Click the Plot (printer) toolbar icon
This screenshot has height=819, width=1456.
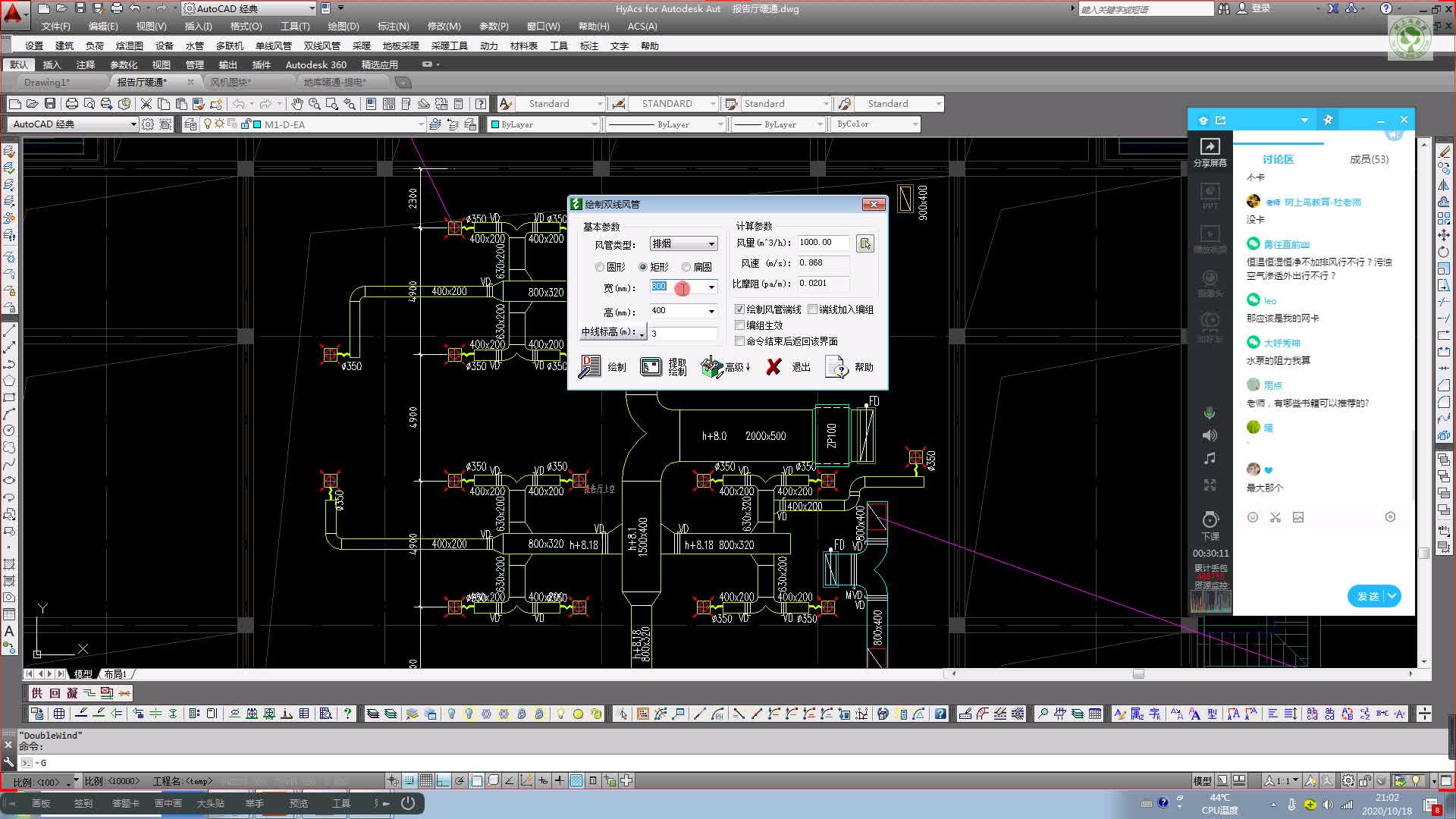pos(71,104)
